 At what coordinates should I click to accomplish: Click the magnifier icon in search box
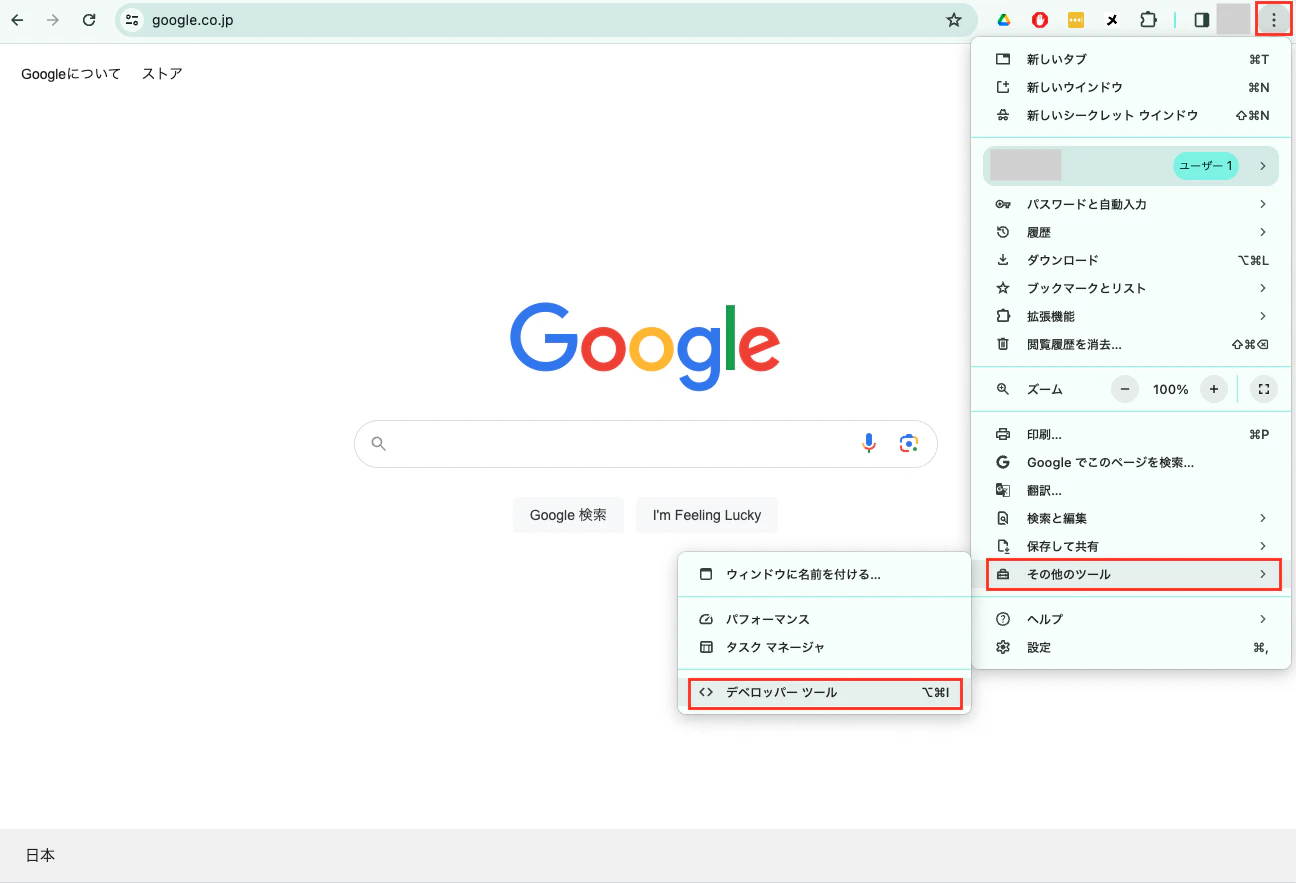click(x=378, y=443)
